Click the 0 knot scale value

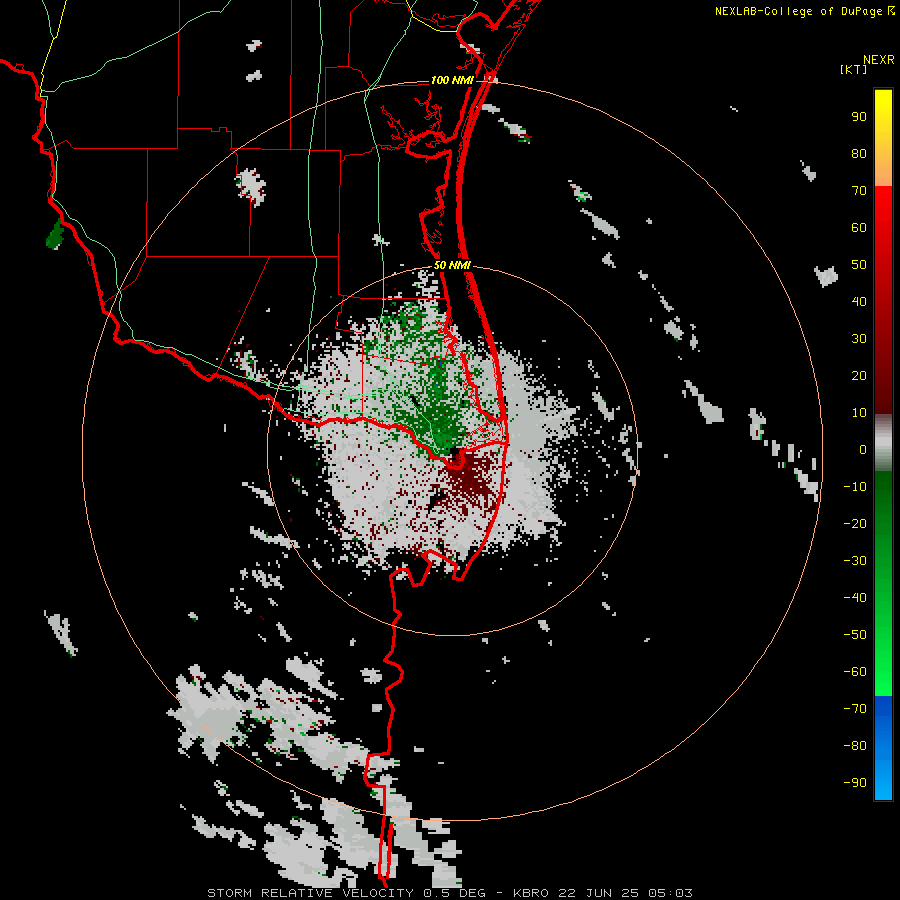pyautogui.click(x=863, y=450)
